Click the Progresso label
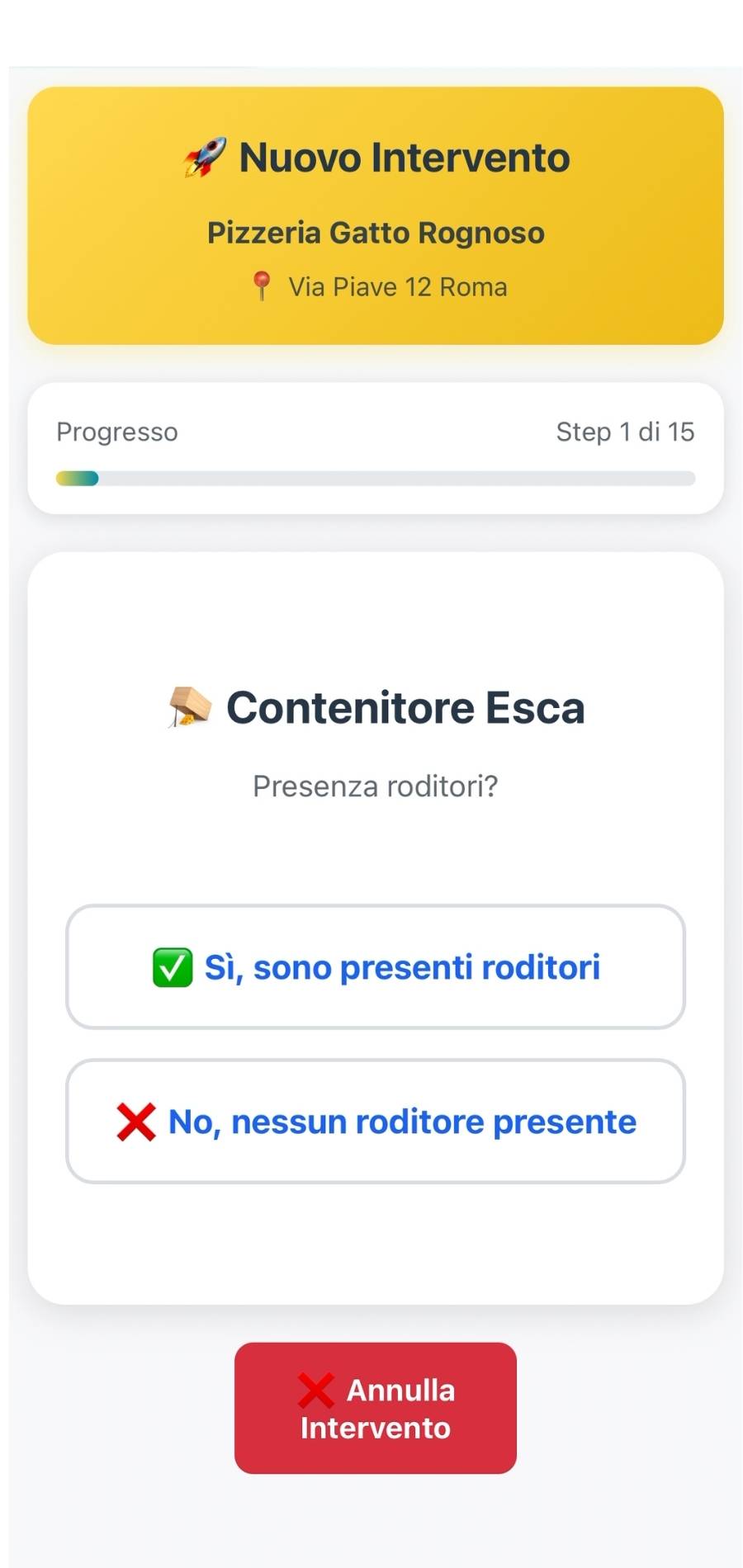This screenshot has width=743, height=1568. coord(117,432)
